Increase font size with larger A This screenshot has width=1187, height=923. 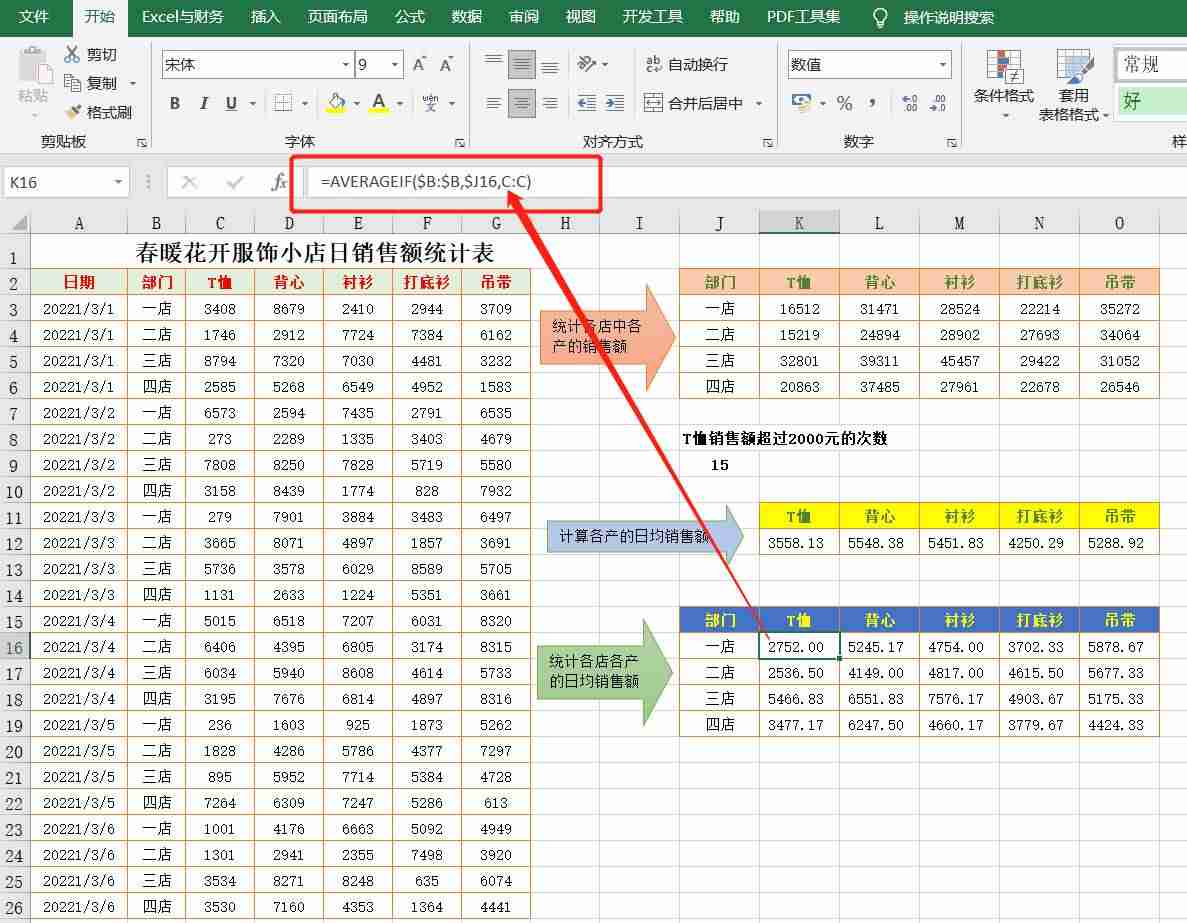(419, 64)
